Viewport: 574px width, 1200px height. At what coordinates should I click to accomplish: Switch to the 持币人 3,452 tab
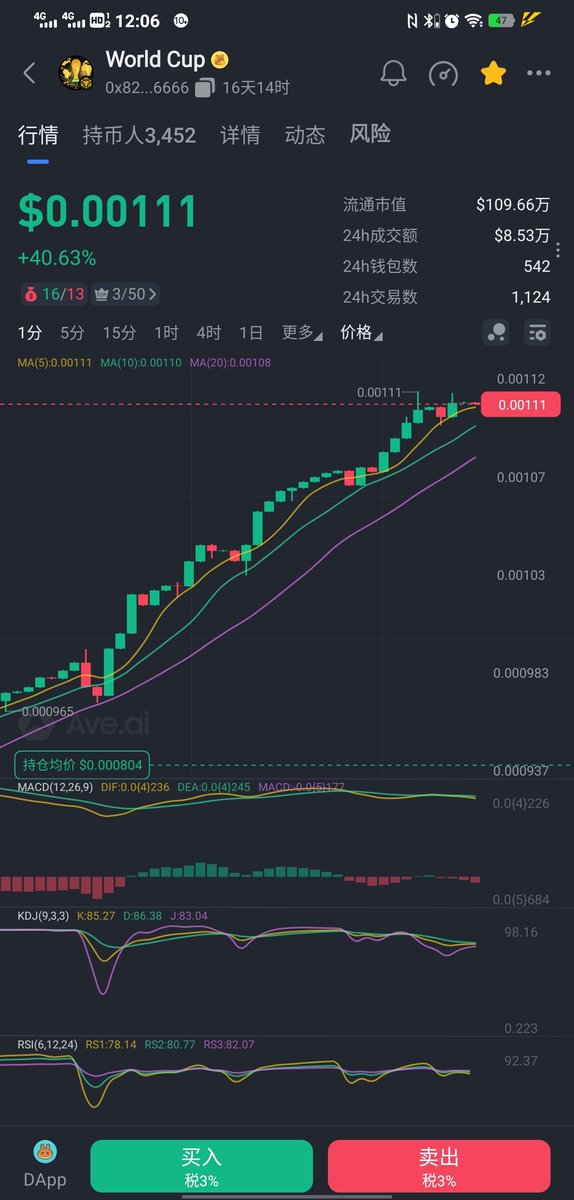(139, 135)
